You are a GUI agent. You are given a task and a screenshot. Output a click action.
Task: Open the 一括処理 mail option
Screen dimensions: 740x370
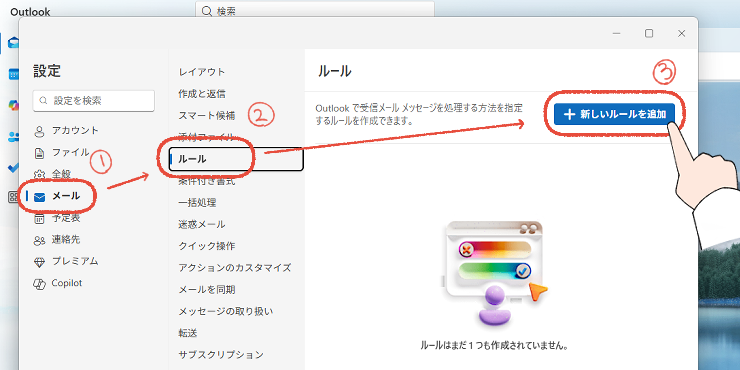(197, 202)
